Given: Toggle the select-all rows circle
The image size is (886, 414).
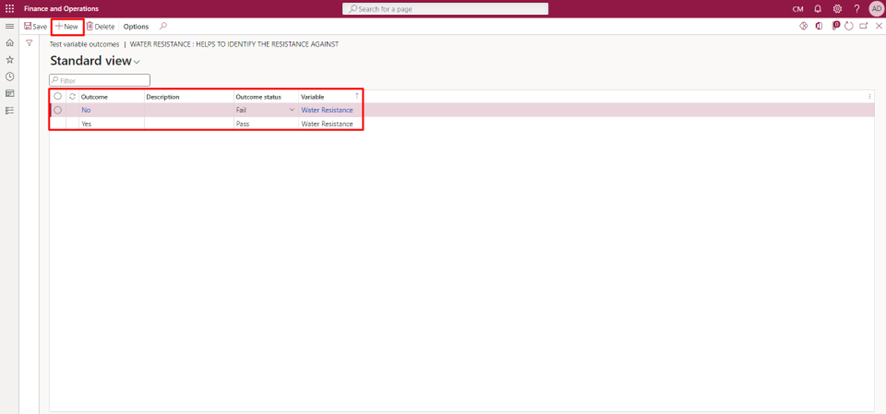Looking at the screenshot, I should click(58, 97).
